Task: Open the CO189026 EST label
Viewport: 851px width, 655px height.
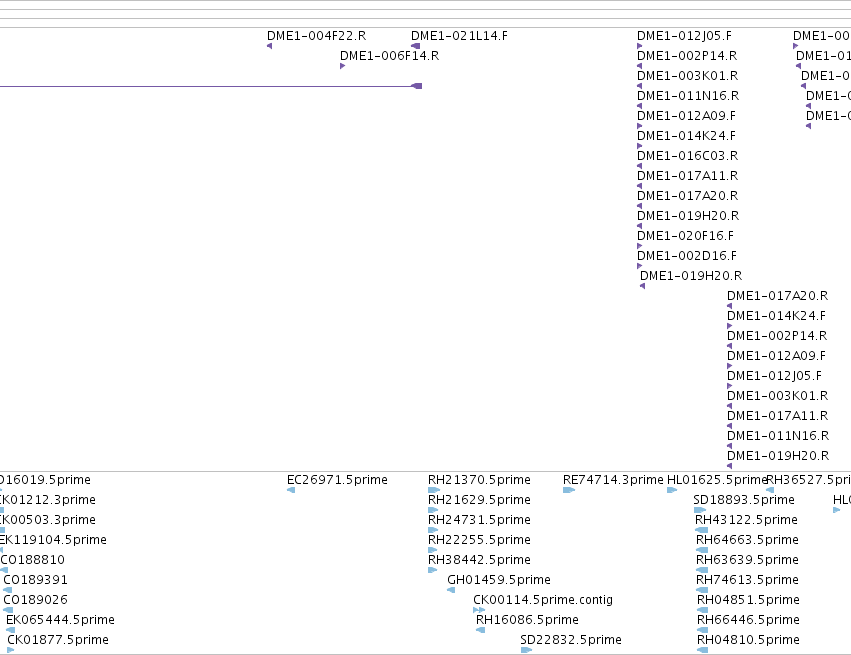Action: (x=36, y=600)
